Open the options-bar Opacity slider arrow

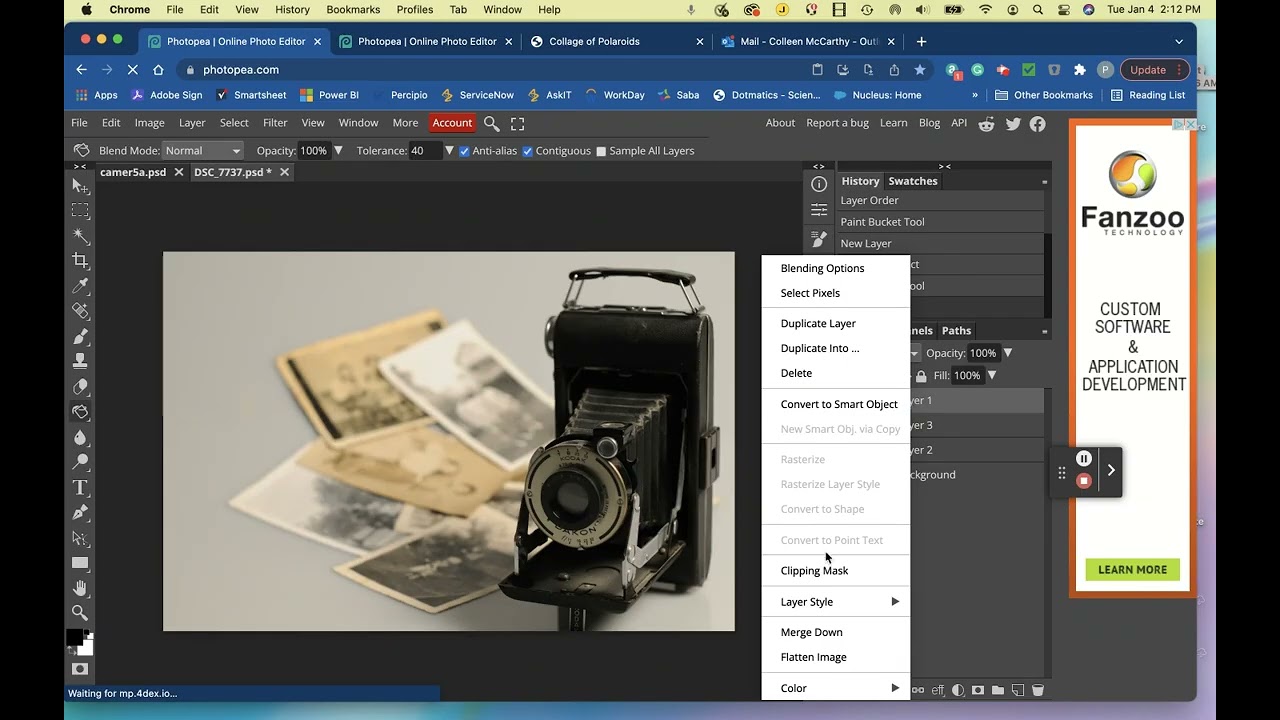click(x=338, y=151)
